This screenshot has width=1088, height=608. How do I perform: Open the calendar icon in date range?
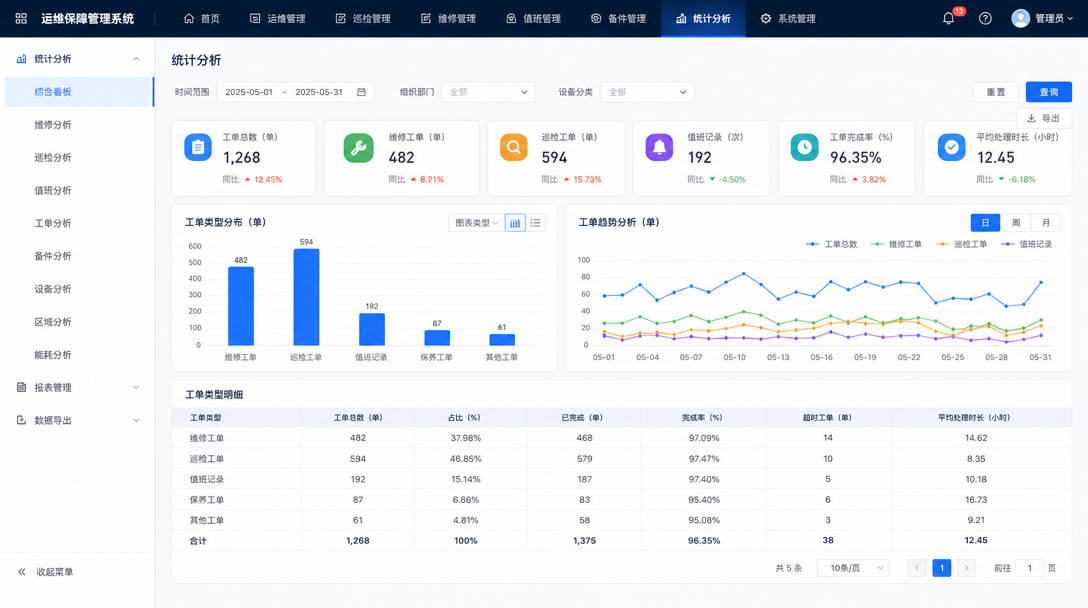[362, 92]
